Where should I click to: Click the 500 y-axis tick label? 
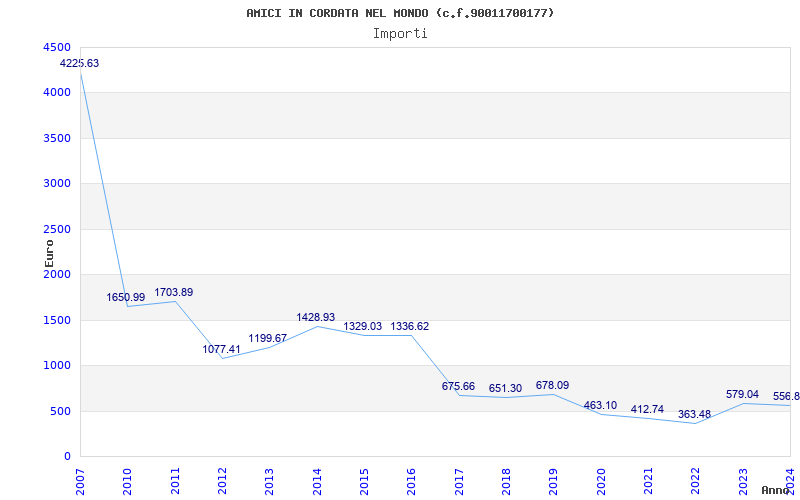(x=61, y=411)
